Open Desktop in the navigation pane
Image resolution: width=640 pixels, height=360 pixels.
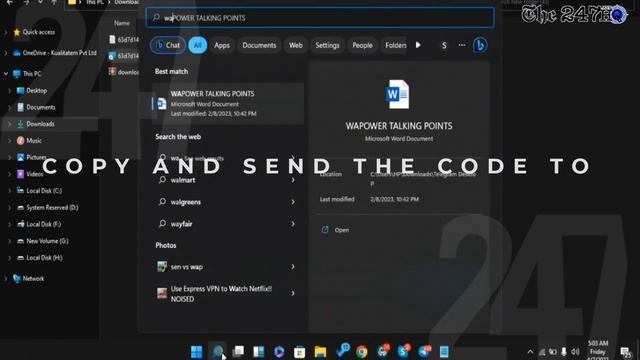(36, 91)
